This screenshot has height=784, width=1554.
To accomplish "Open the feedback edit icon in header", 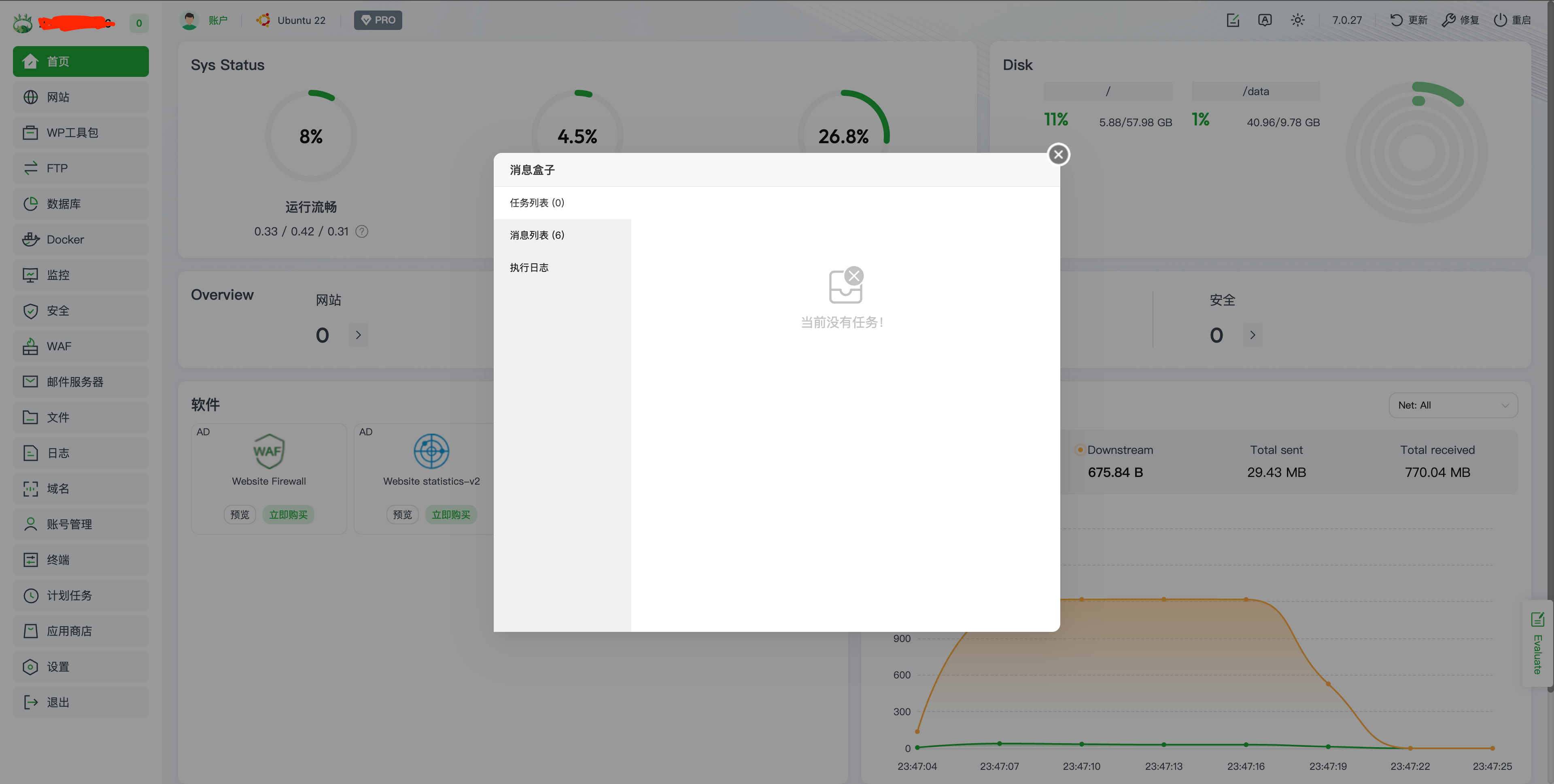I will 1232,21.
